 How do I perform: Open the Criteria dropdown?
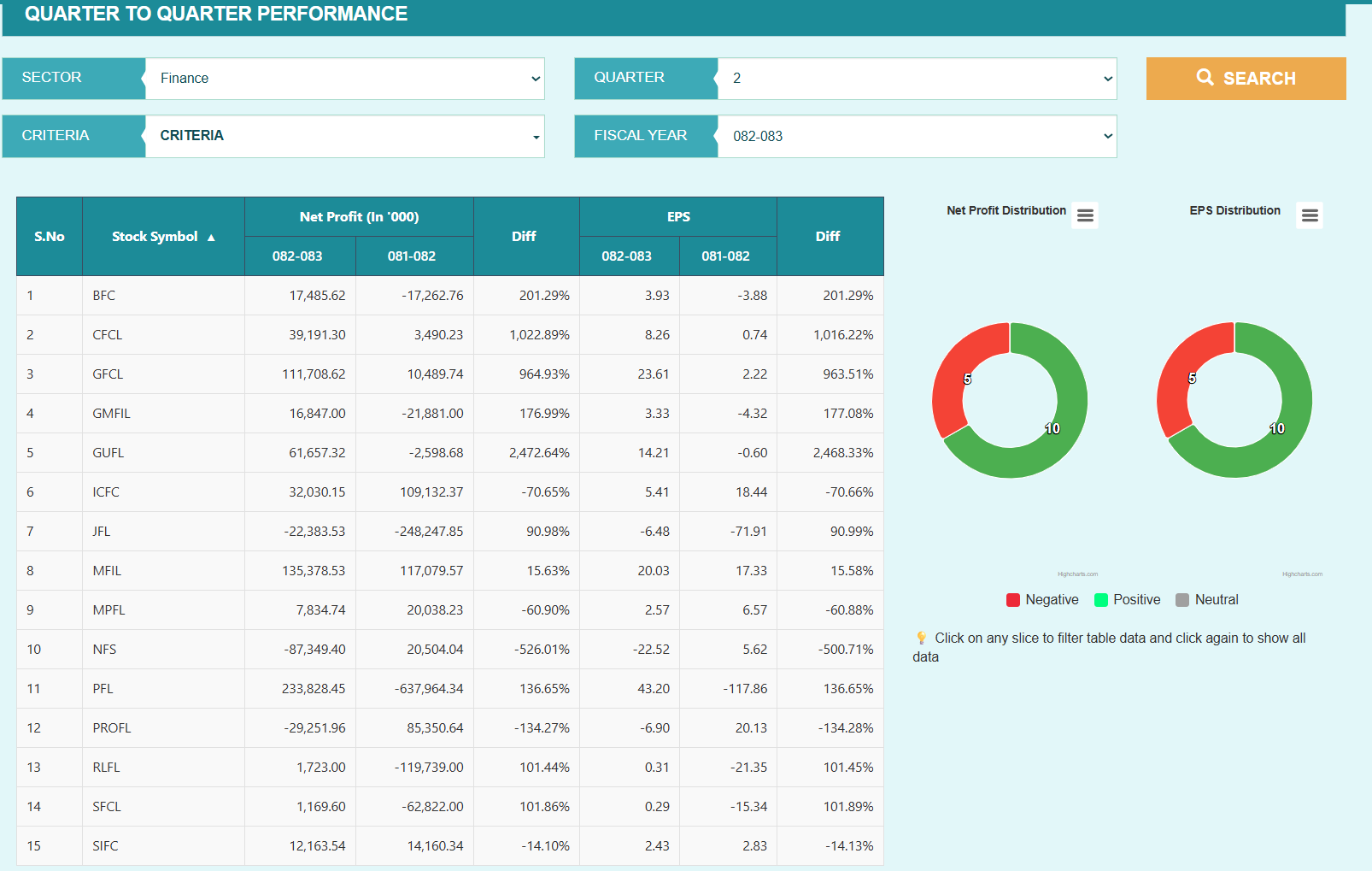point(344,137)
